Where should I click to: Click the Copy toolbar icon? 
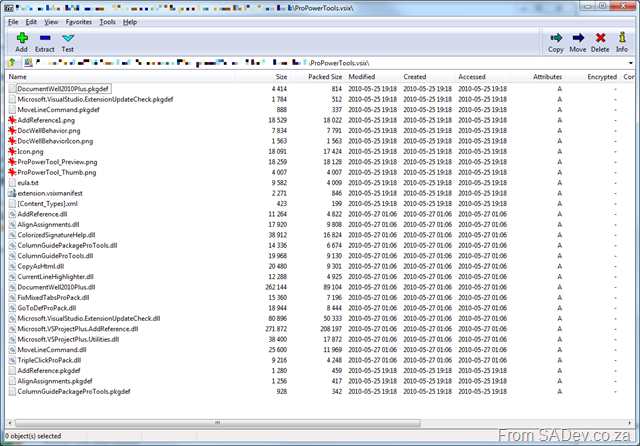(x=556, y=41)
